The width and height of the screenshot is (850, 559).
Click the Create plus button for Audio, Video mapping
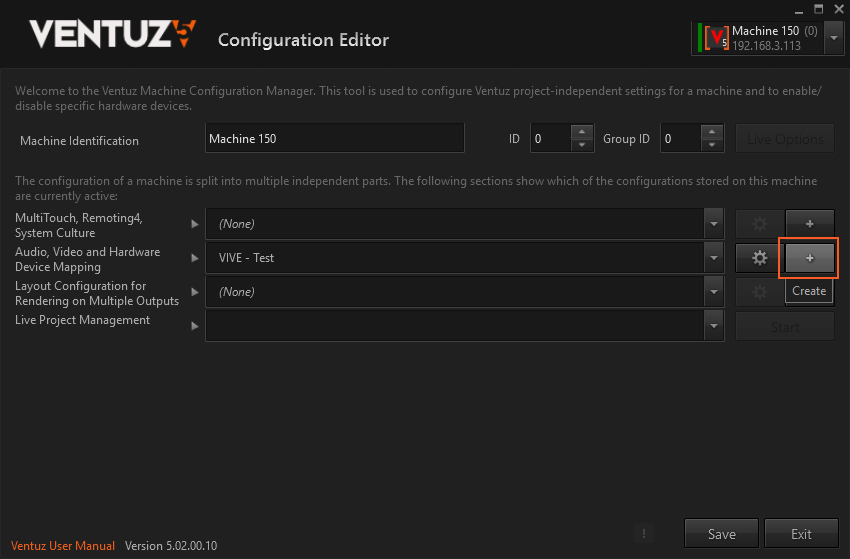pyautogui.click(x=809, y=258)
